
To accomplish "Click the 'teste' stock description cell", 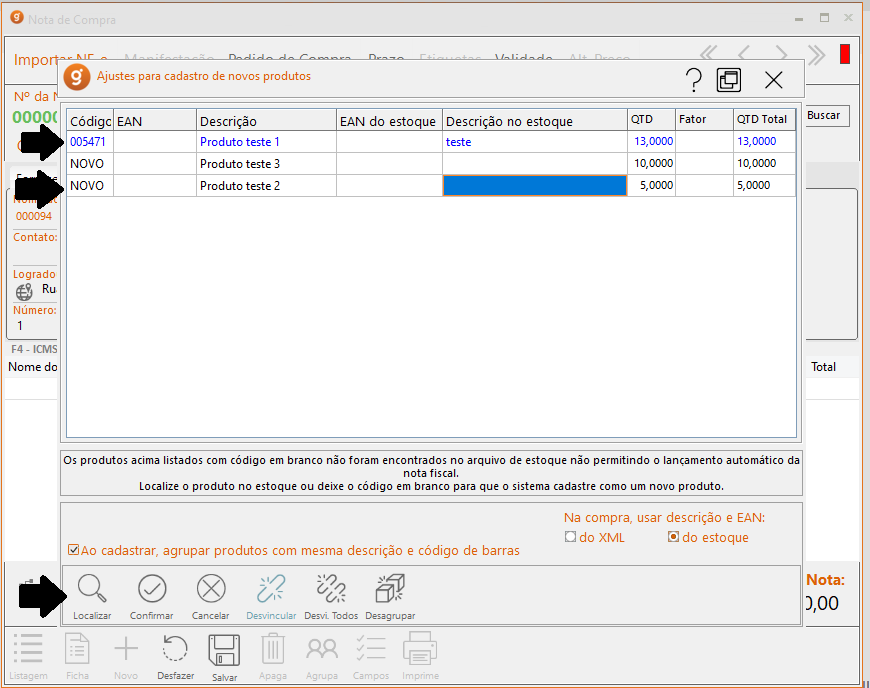I will pyautogui.click(x=535, y=141).
